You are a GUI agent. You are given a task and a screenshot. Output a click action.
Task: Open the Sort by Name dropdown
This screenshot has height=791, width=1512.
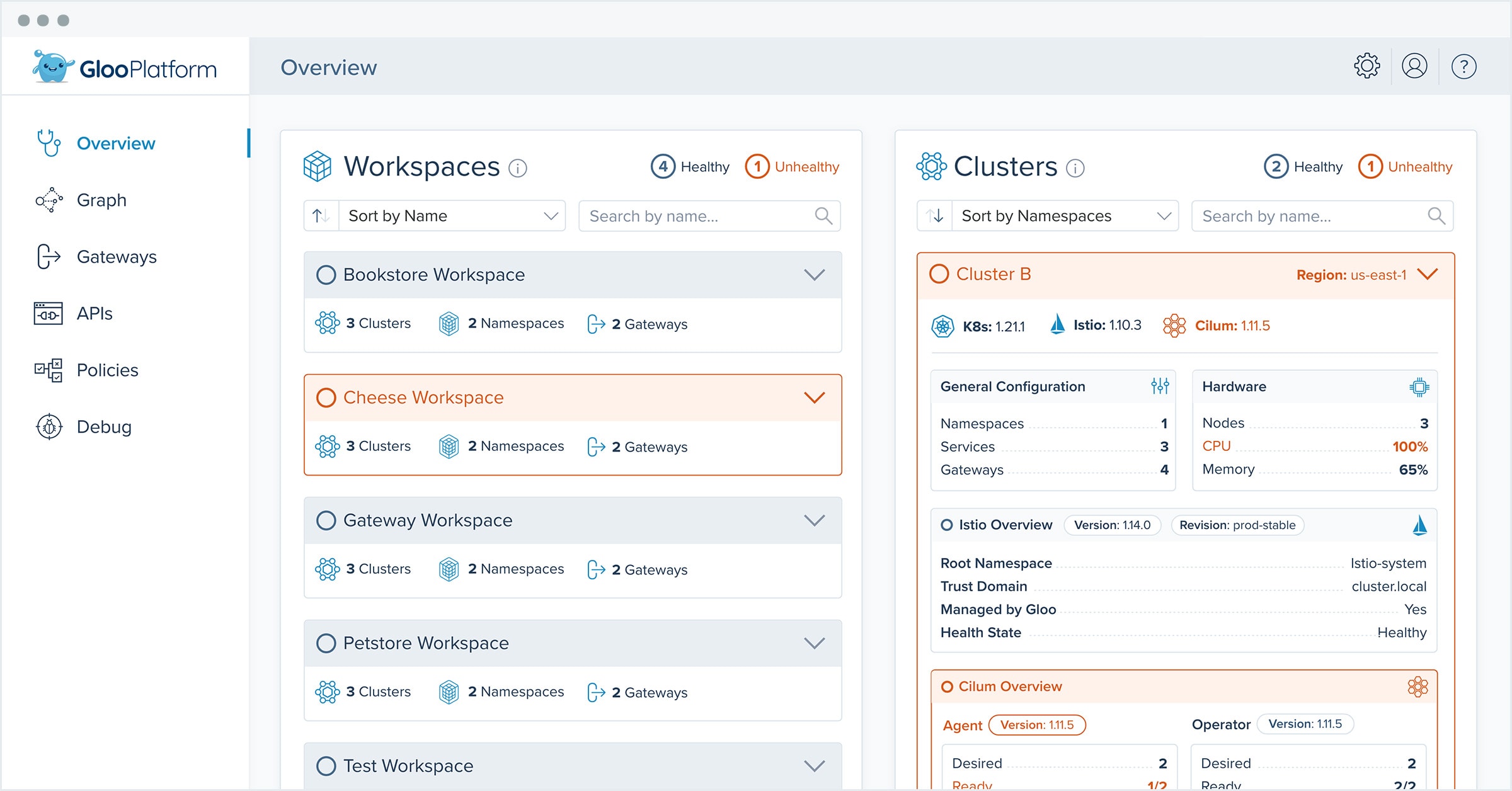[x=452, y=216]
